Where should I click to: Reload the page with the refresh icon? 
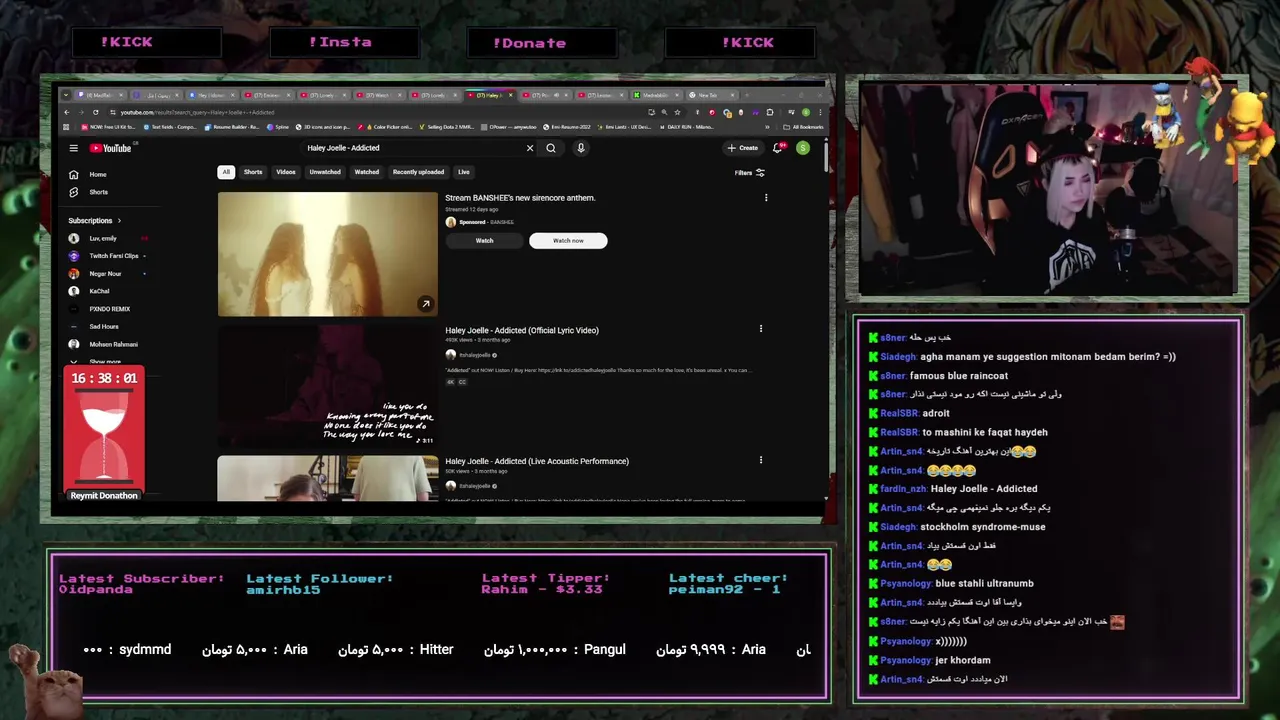coord(96,112)
